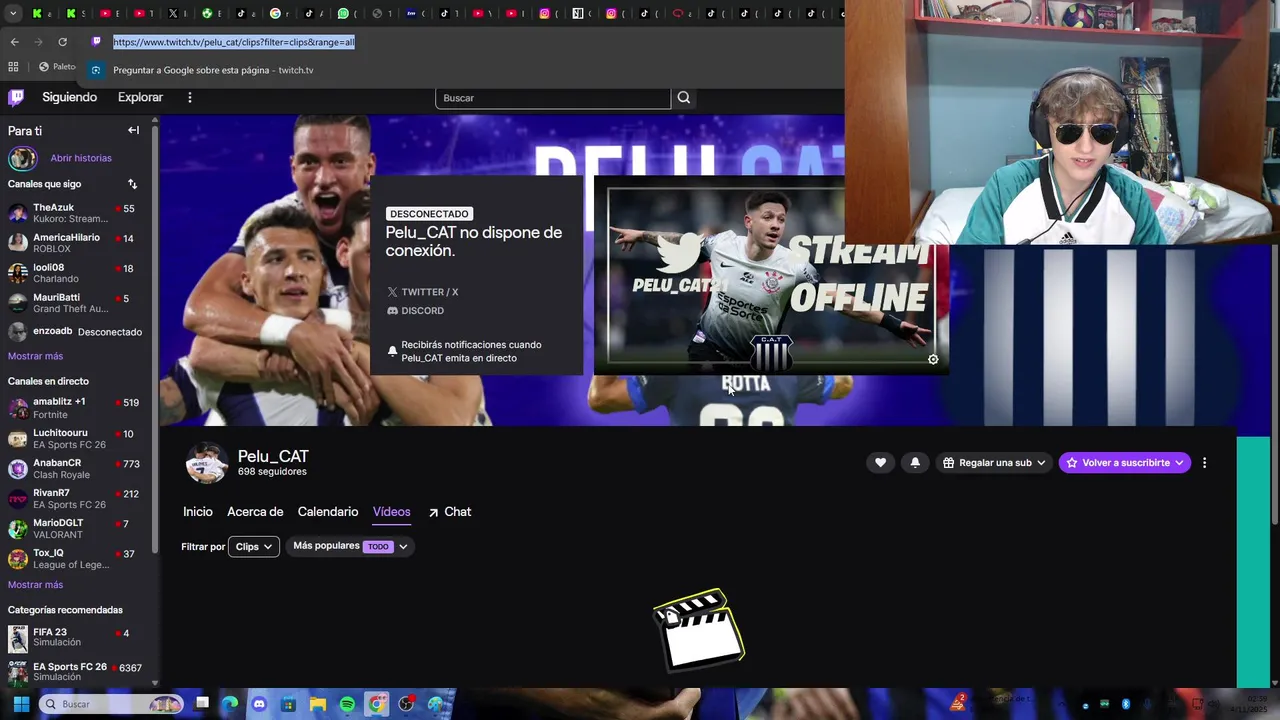Expand Regalar una sub options

tap(993, 462)
